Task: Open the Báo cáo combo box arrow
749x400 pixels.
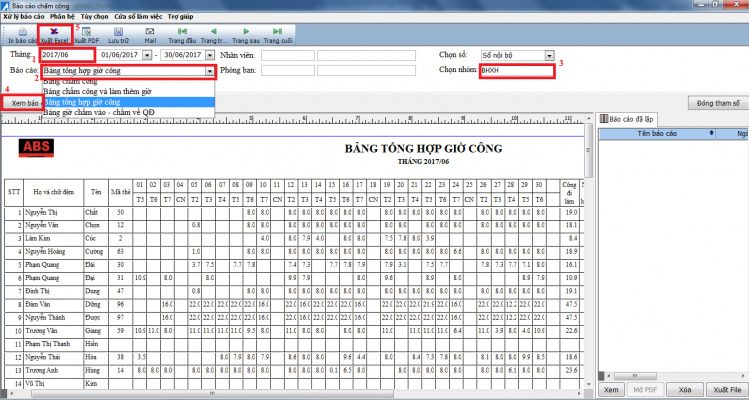Action: click(x=209, y=72)
